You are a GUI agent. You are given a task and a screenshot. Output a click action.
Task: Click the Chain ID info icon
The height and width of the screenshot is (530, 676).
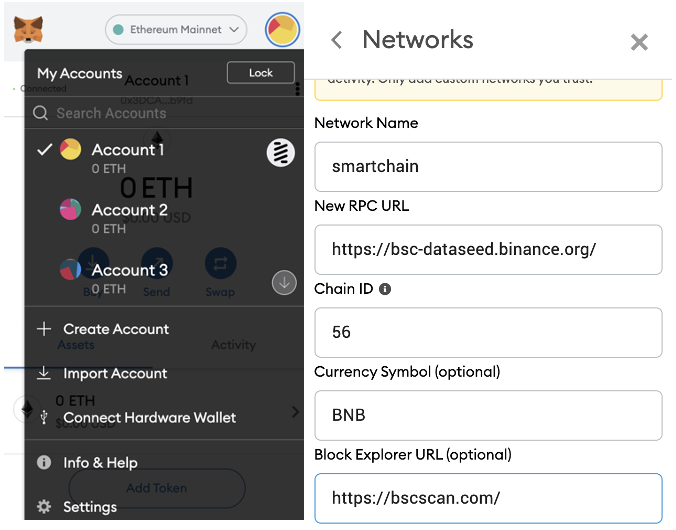click(385, 289)
